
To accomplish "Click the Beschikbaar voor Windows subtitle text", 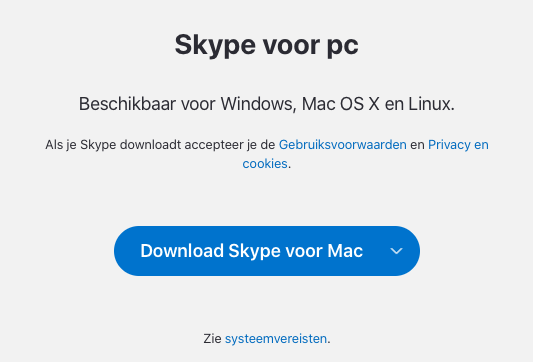I will click(266, 104).
